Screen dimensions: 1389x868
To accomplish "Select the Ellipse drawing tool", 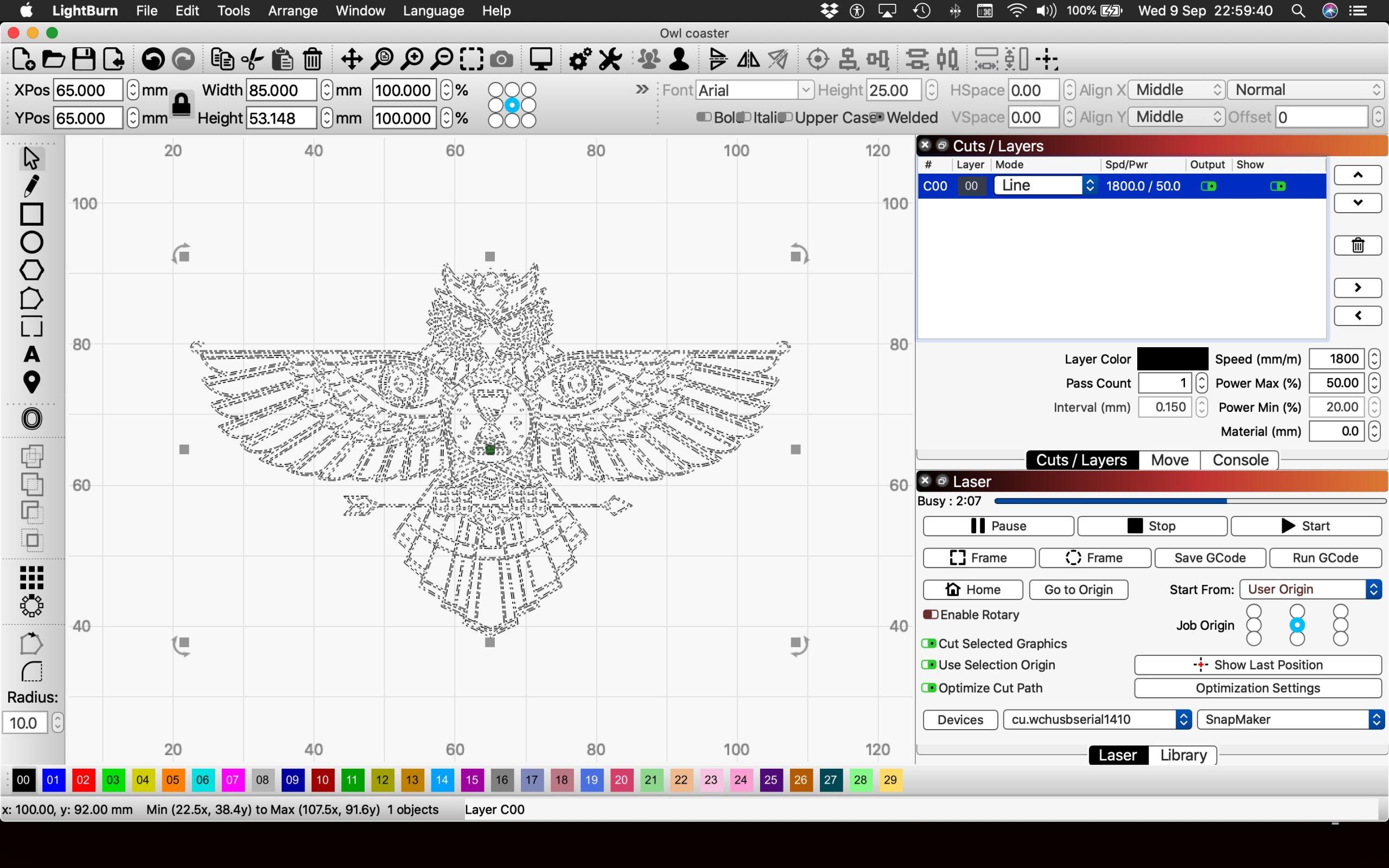I will pyautogui.click(x=31, y=242).
